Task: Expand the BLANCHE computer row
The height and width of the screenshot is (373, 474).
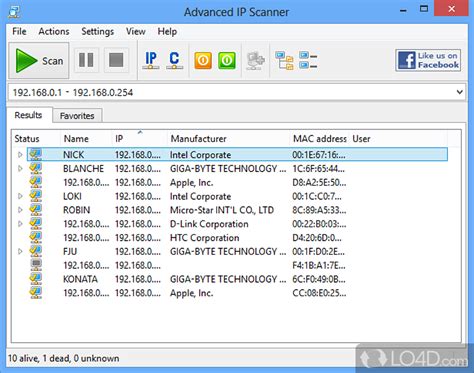Action: click(20, 169)
